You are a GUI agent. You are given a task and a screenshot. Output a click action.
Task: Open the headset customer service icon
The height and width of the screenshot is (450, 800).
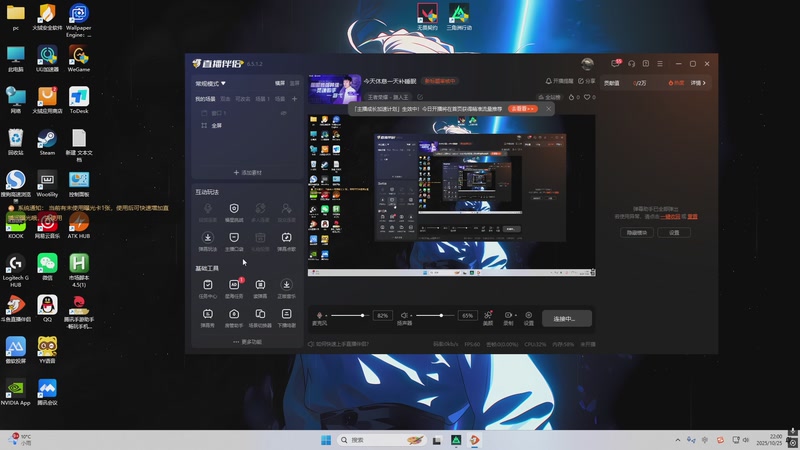pyautogui.click(x=632, y=64)
